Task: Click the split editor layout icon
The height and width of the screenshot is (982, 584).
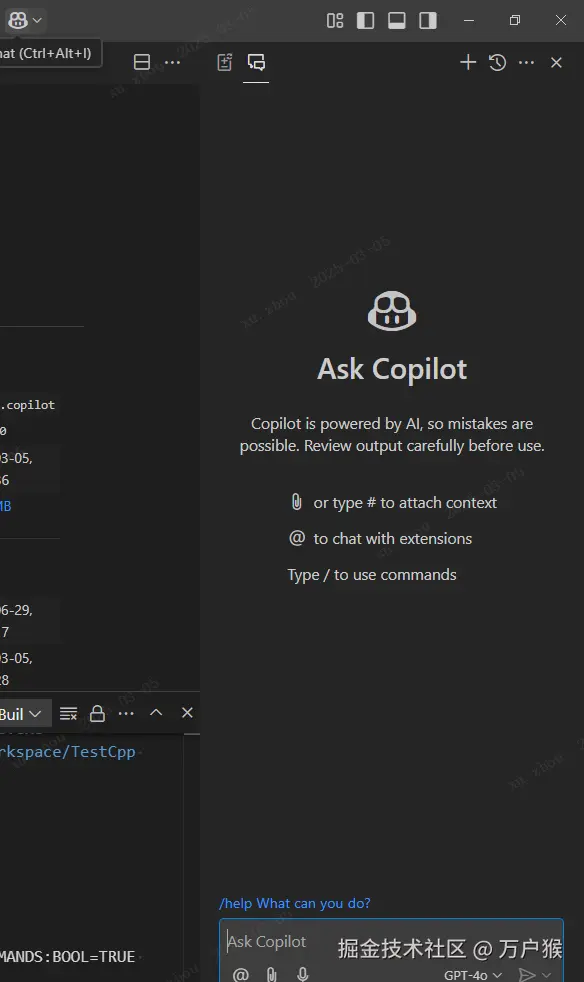Action: point(142,62)
